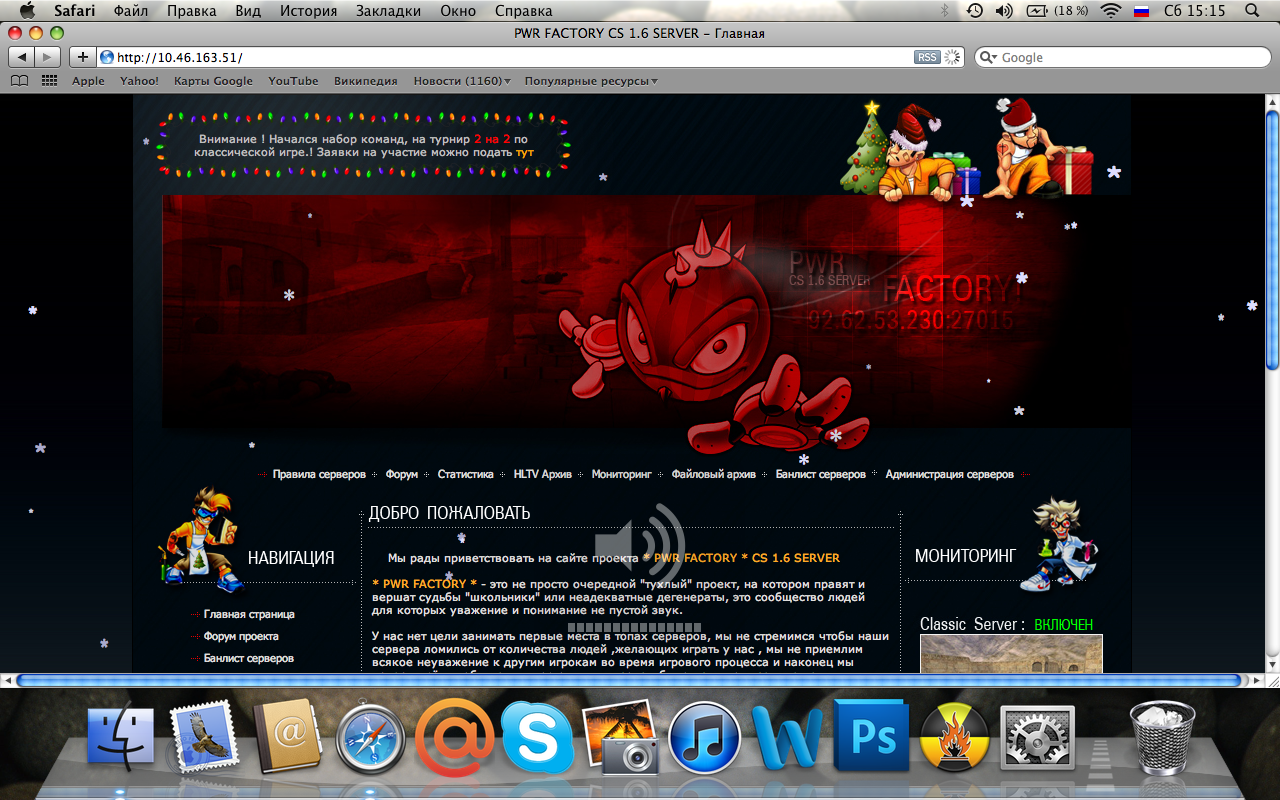1280x800 pixels.
Task: Open iTunes from the dock
Action: [704, 738]
